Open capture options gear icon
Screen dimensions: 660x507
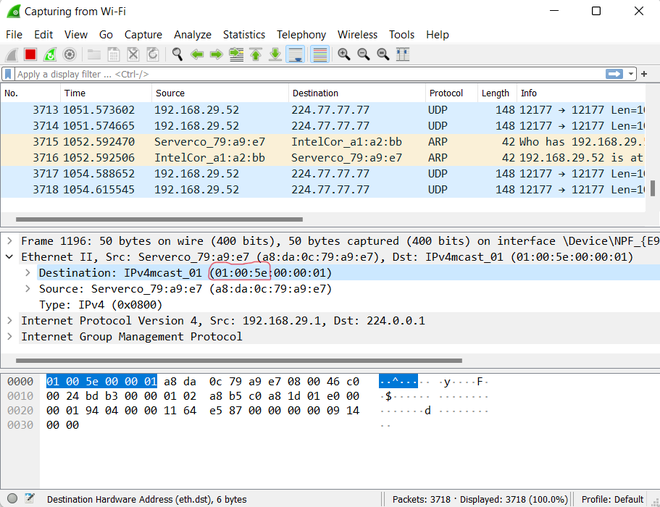[69, 55]
